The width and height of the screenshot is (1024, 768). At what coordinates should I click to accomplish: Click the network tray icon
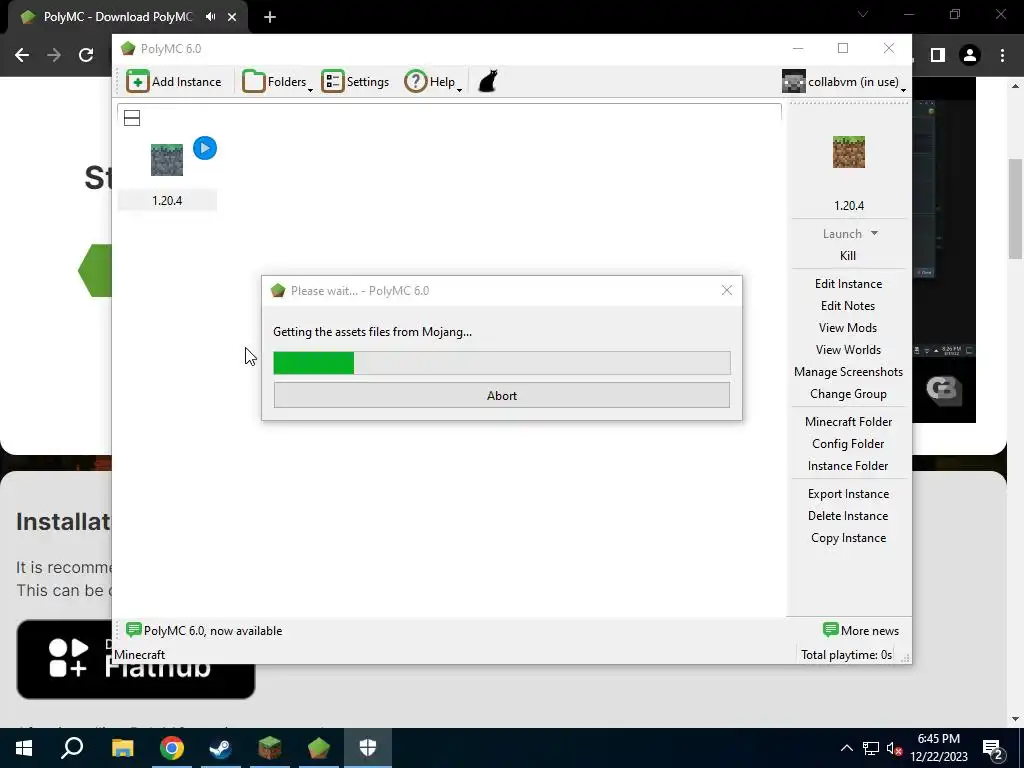871,748
